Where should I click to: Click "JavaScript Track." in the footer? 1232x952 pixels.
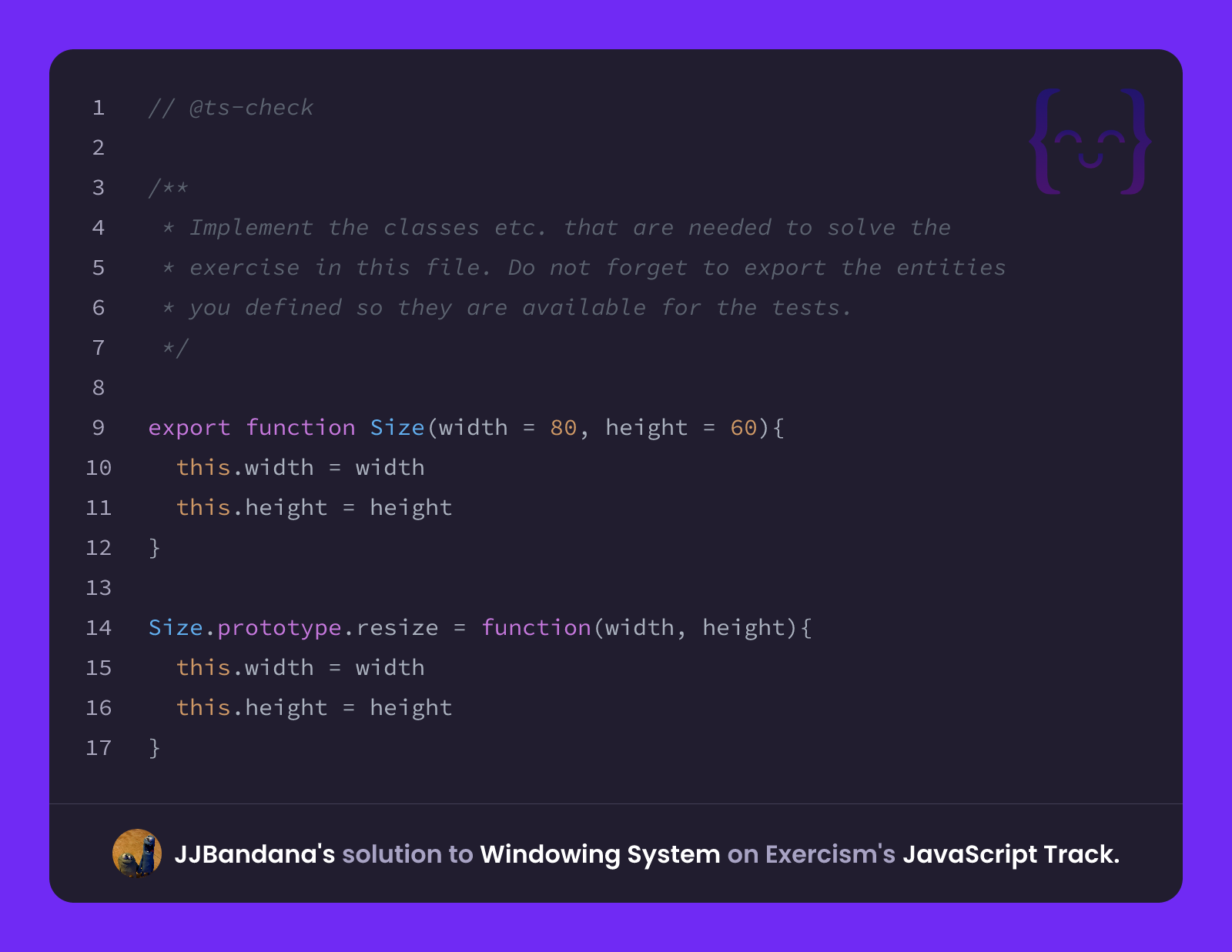[1011, 854]
